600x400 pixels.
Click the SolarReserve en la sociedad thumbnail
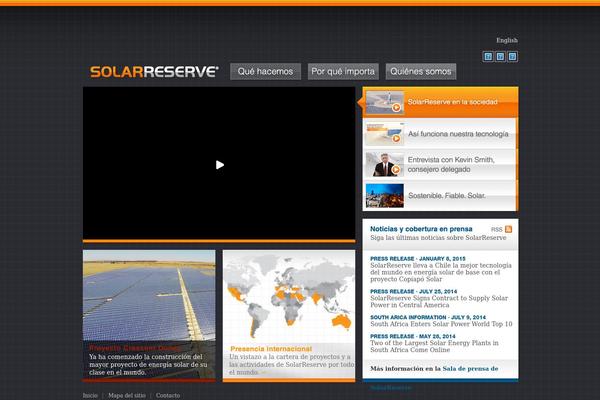(x=385, y=102)
